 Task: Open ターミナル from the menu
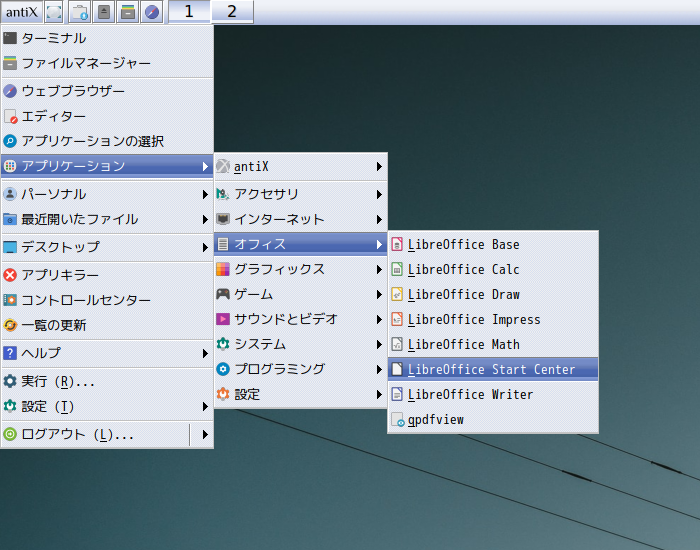click(107, 38)
